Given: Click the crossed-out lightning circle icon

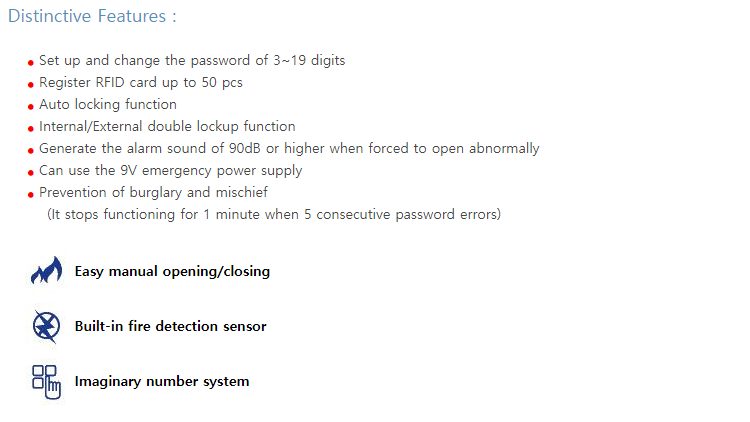Looking at the screenshot, I should (46, 326).
